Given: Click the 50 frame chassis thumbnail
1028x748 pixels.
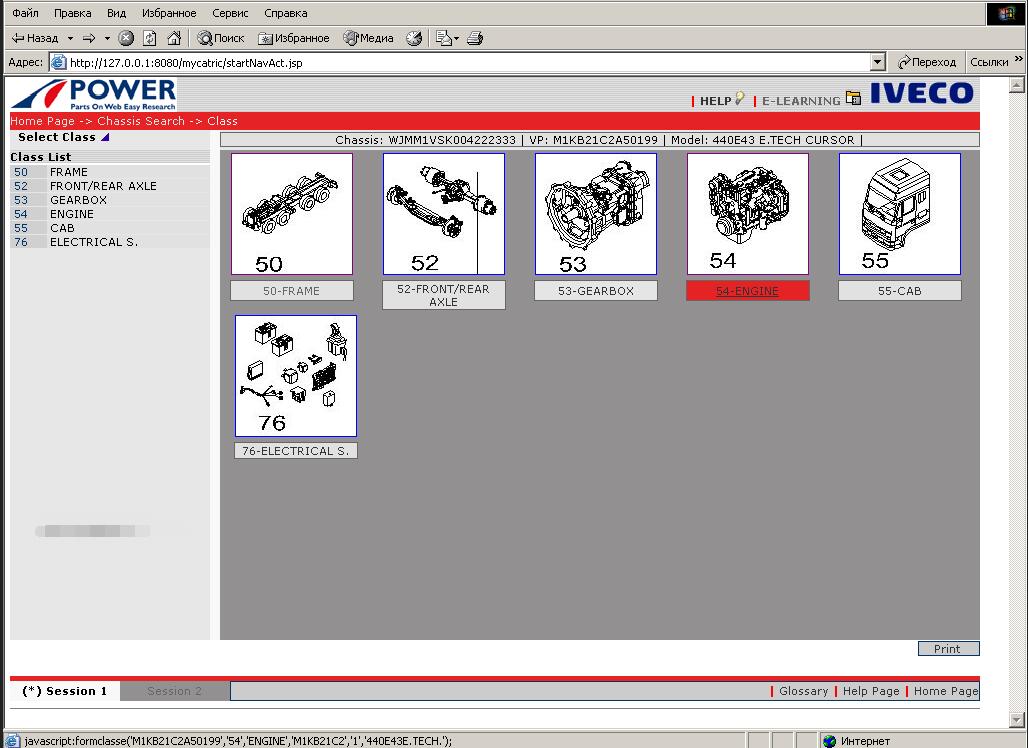Looking at the screenshot, I should (x=292, y=214).
